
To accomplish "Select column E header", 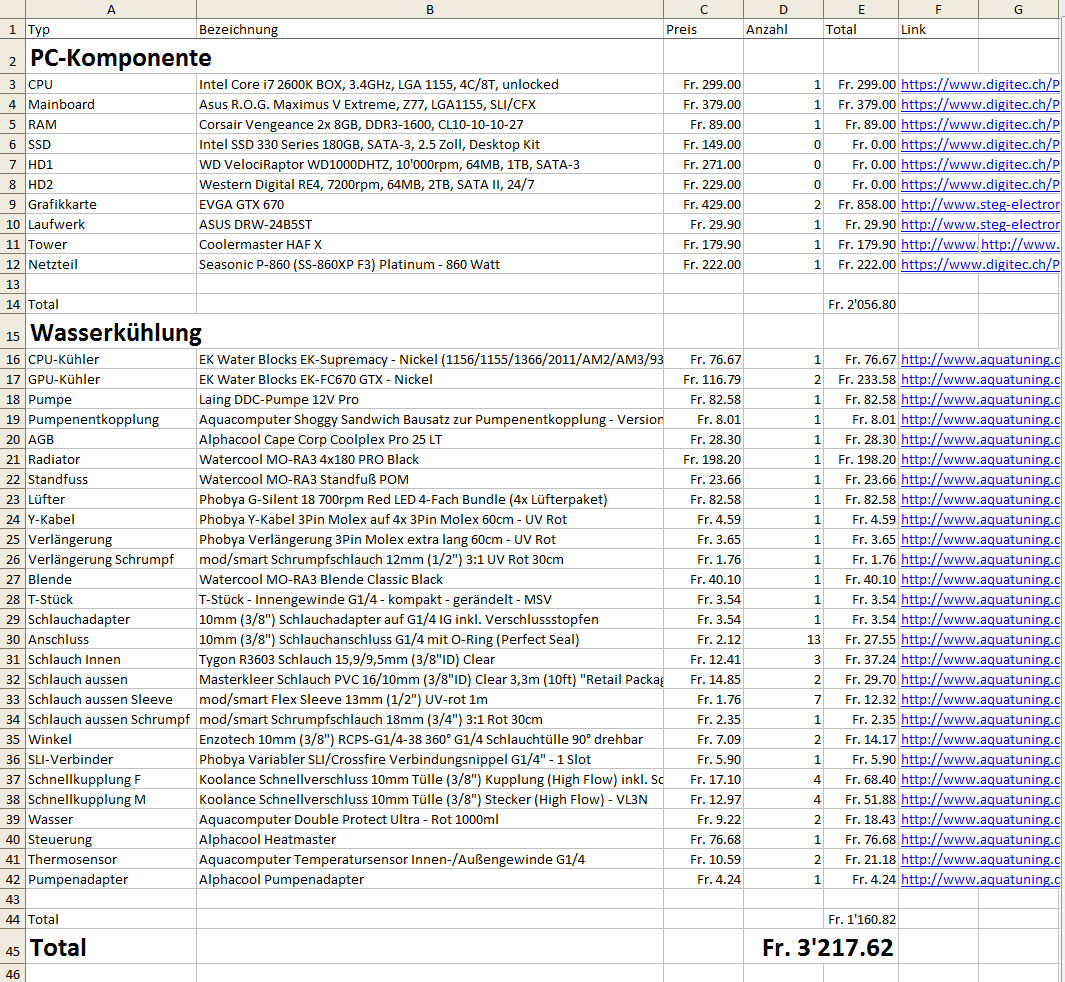I will [861, 9].
